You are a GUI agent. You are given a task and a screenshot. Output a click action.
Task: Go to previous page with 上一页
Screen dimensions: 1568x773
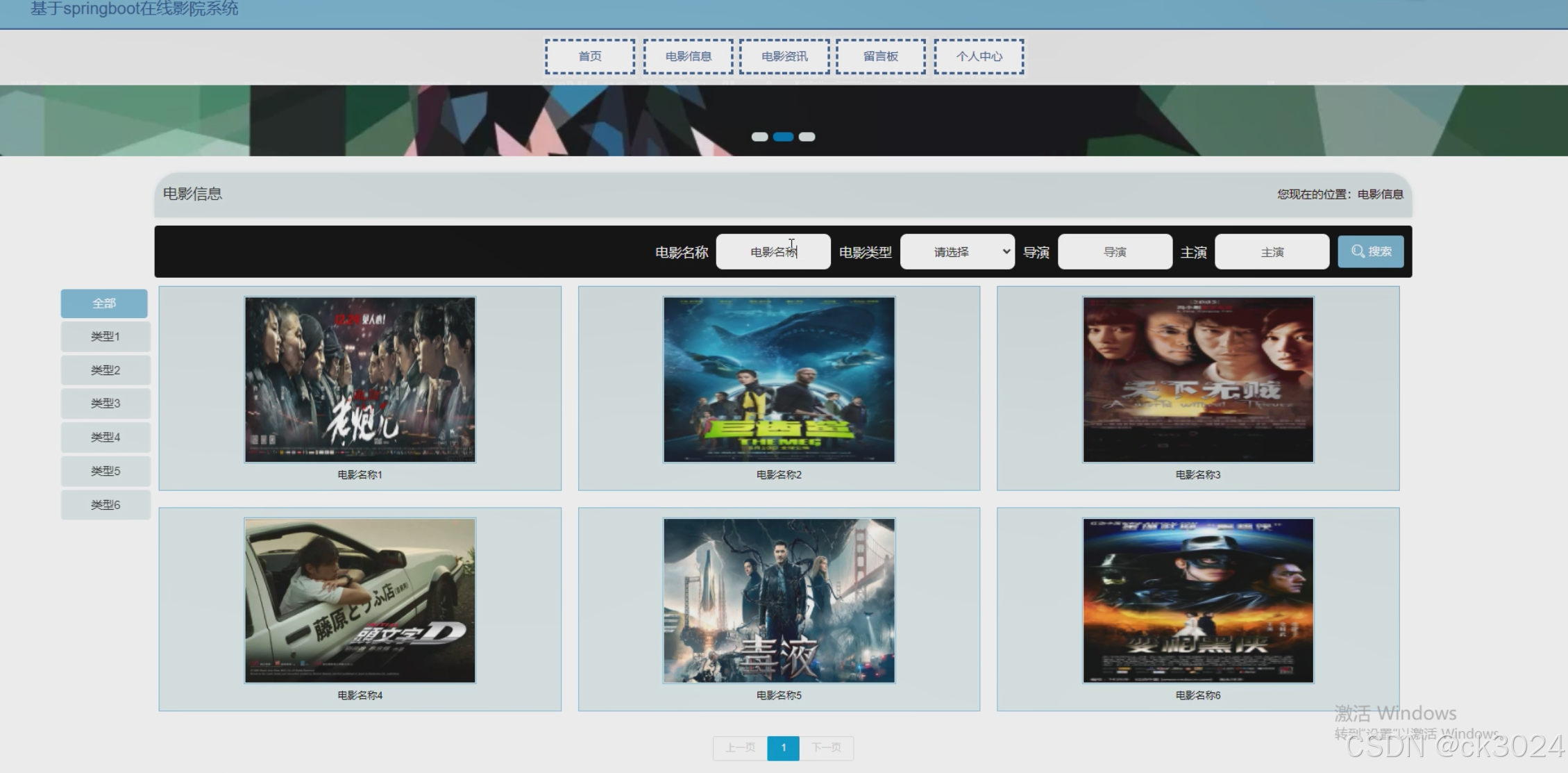pos(740,748)
